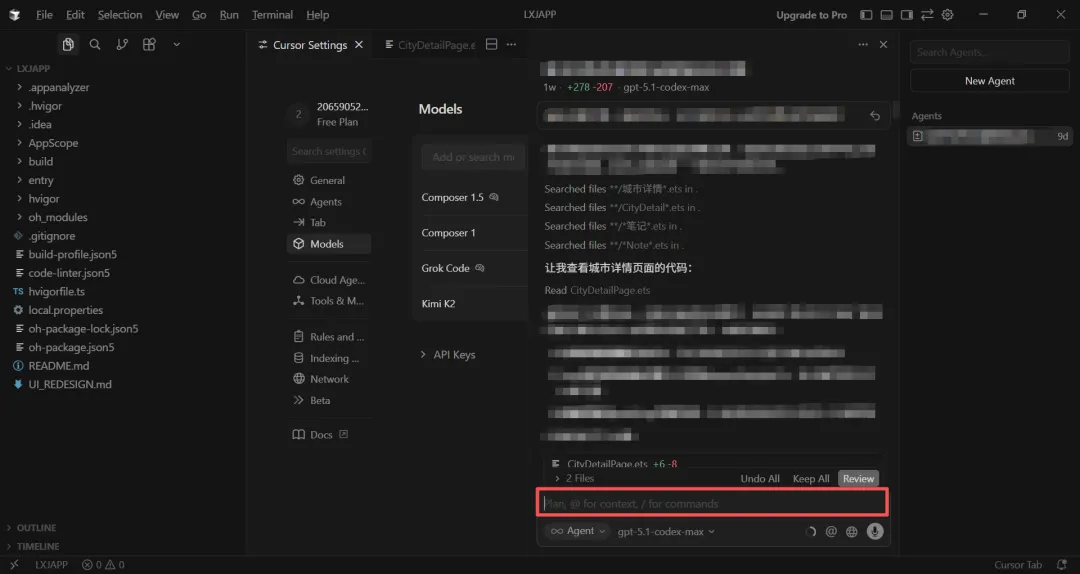1080x574 pixels.
Task: Focus the chat prompt input field
Action: tap(712, 503)
